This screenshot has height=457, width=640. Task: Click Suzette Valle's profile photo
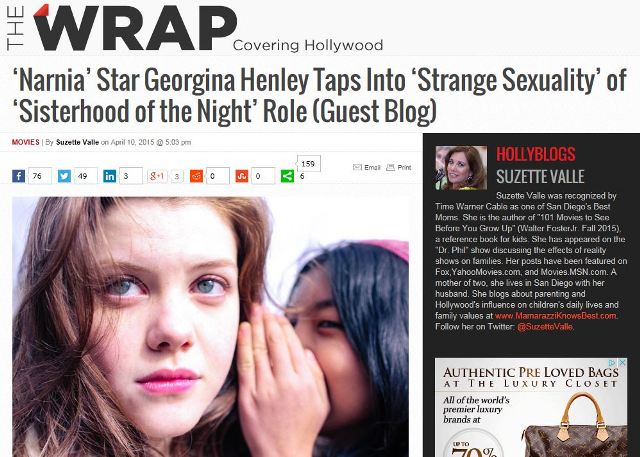click(x=461, y=168)
